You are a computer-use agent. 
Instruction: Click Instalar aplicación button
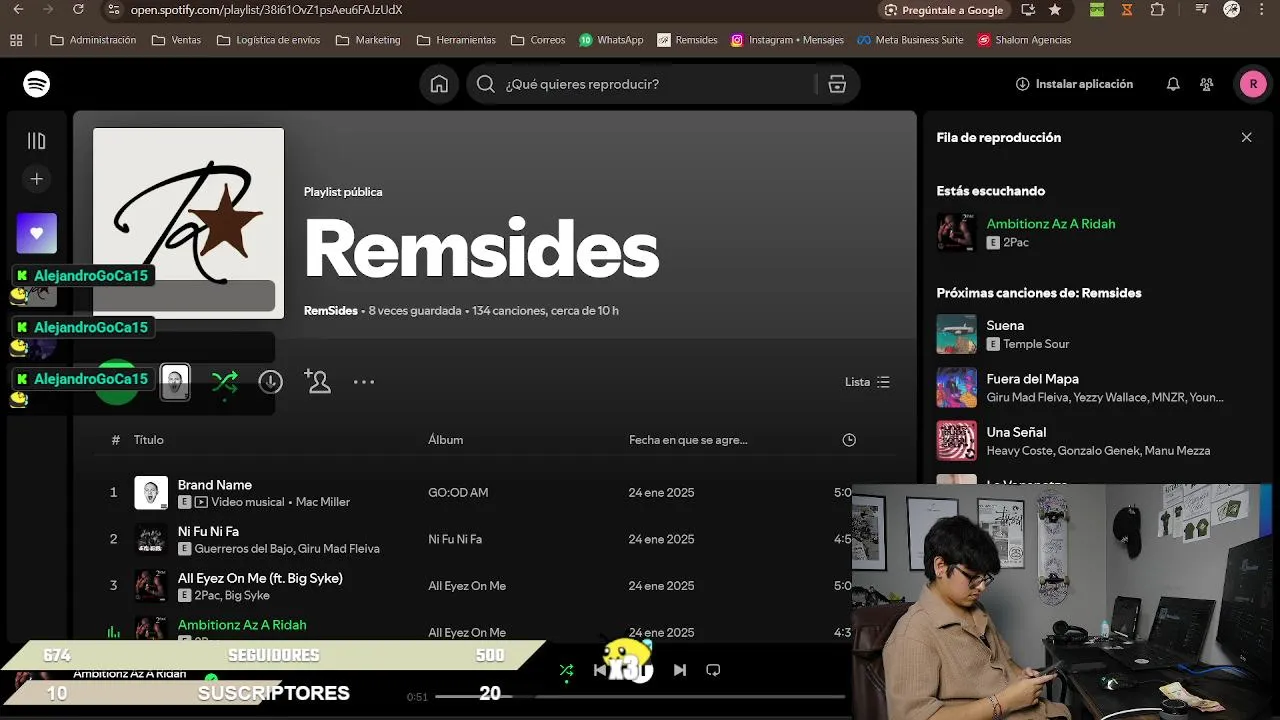tap(1074, 84)
